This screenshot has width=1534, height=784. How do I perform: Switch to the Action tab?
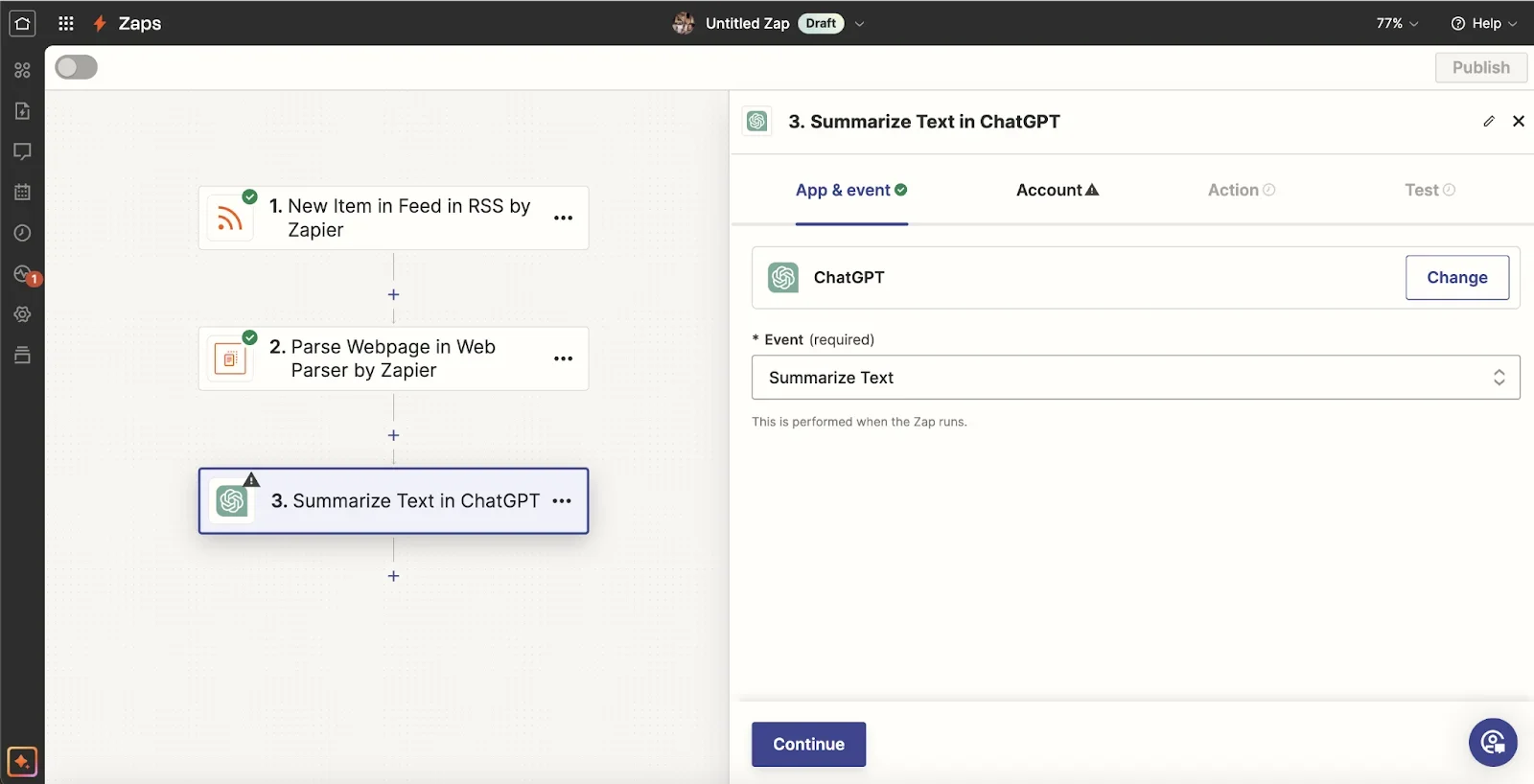pyautogui.click(x=1242, y=190)
